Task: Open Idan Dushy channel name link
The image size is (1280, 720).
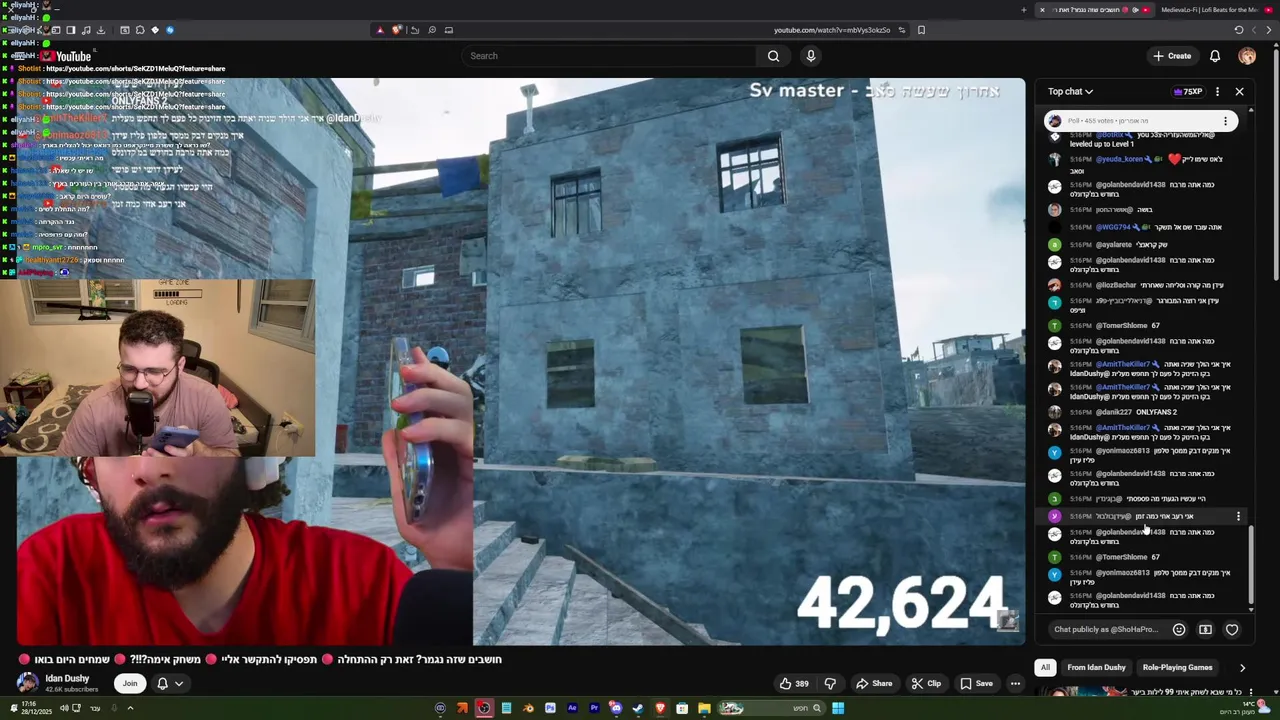Action: click(67, 679)
